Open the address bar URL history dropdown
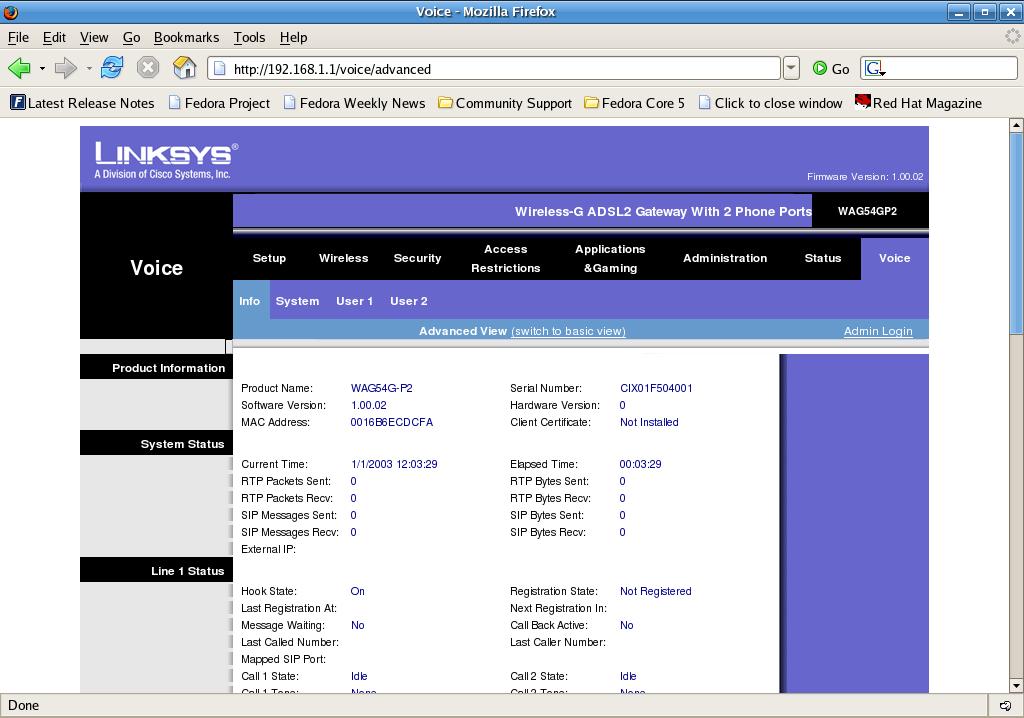Viewport: 1024px width, 718px height. [x=791, y=68]
